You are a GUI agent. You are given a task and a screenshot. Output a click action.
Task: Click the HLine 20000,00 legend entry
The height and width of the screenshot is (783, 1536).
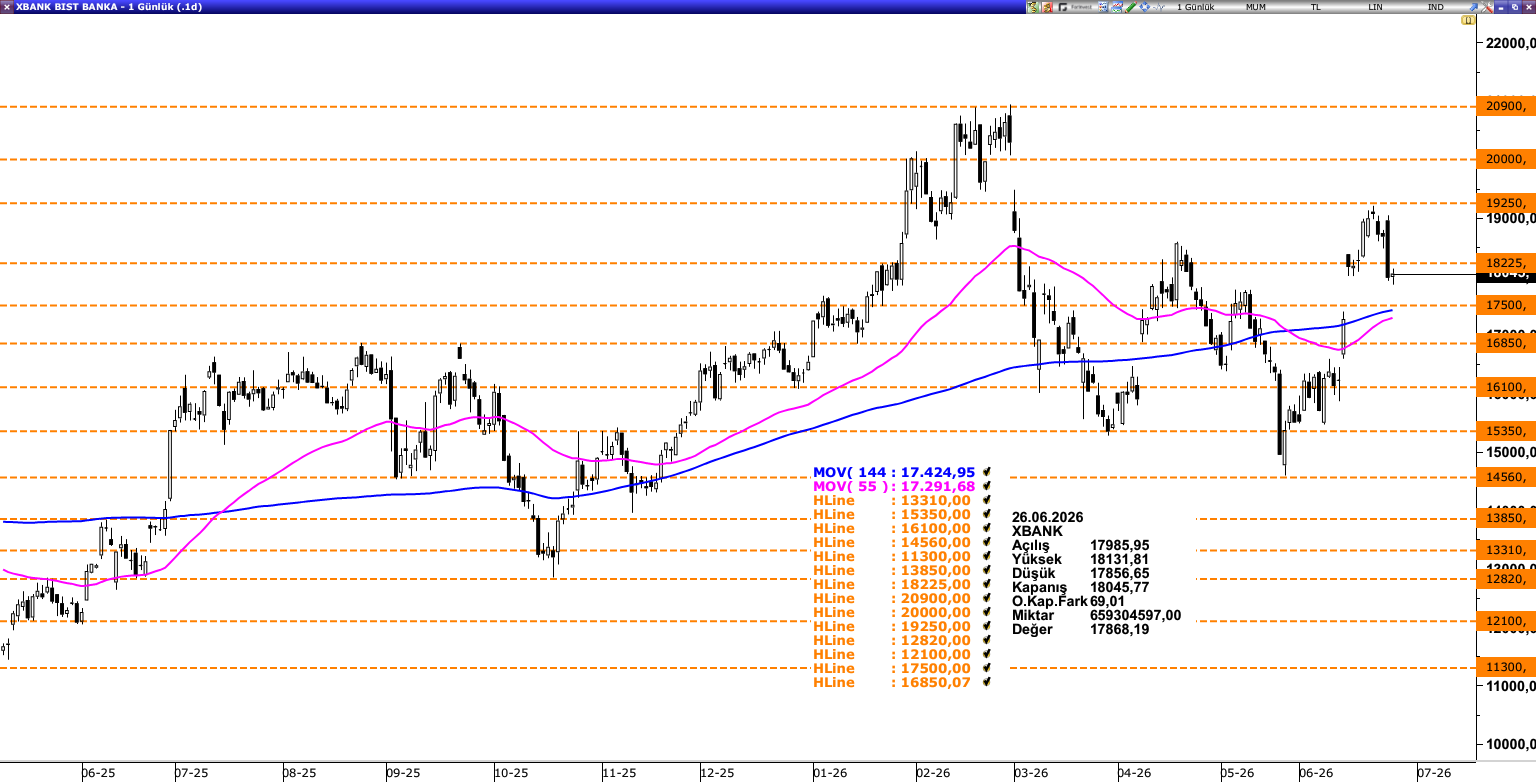892,612
